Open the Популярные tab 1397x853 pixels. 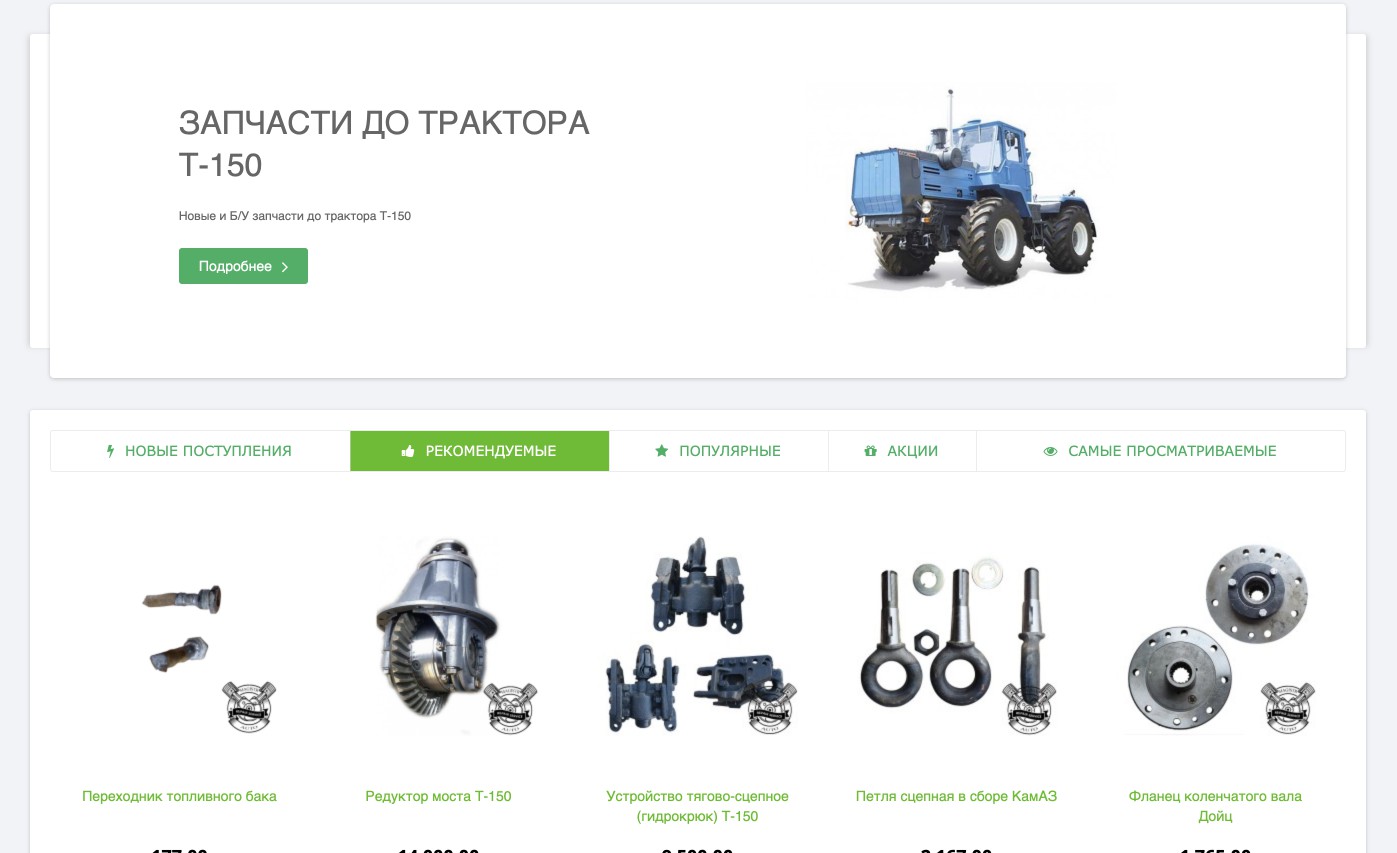(x=718, y=451)
